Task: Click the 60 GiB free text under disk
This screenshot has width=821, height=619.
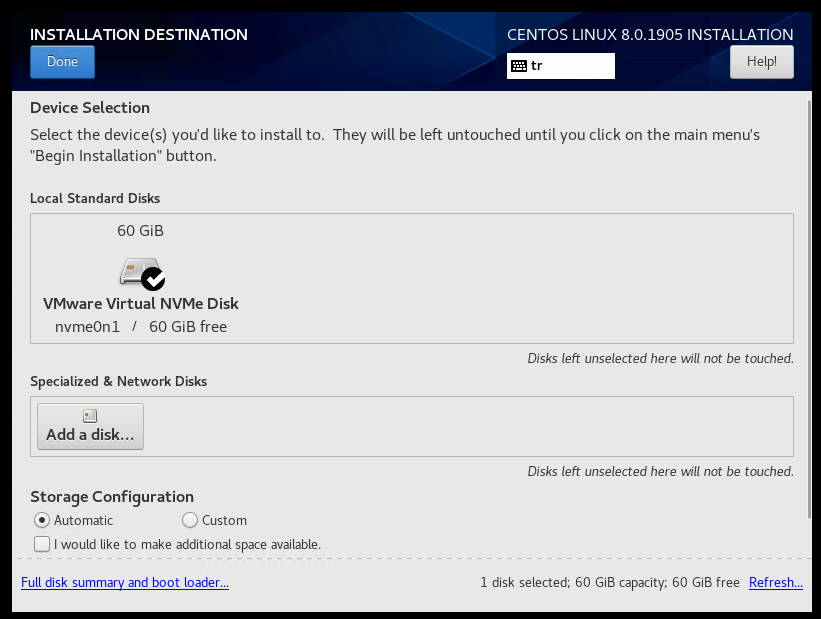Action: click(188, 327)
